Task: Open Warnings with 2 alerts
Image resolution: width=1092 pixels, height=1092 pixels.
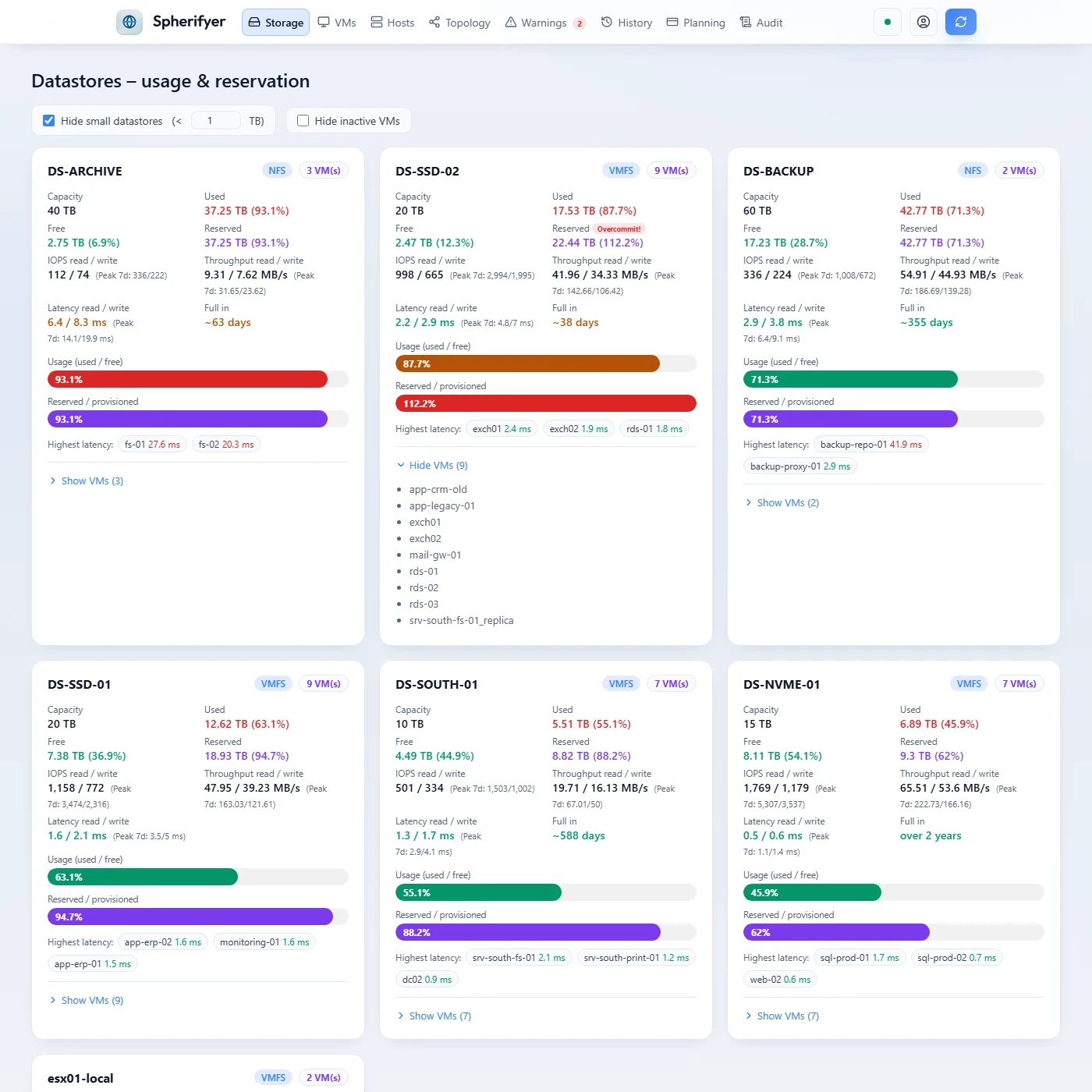Action: 545,23
